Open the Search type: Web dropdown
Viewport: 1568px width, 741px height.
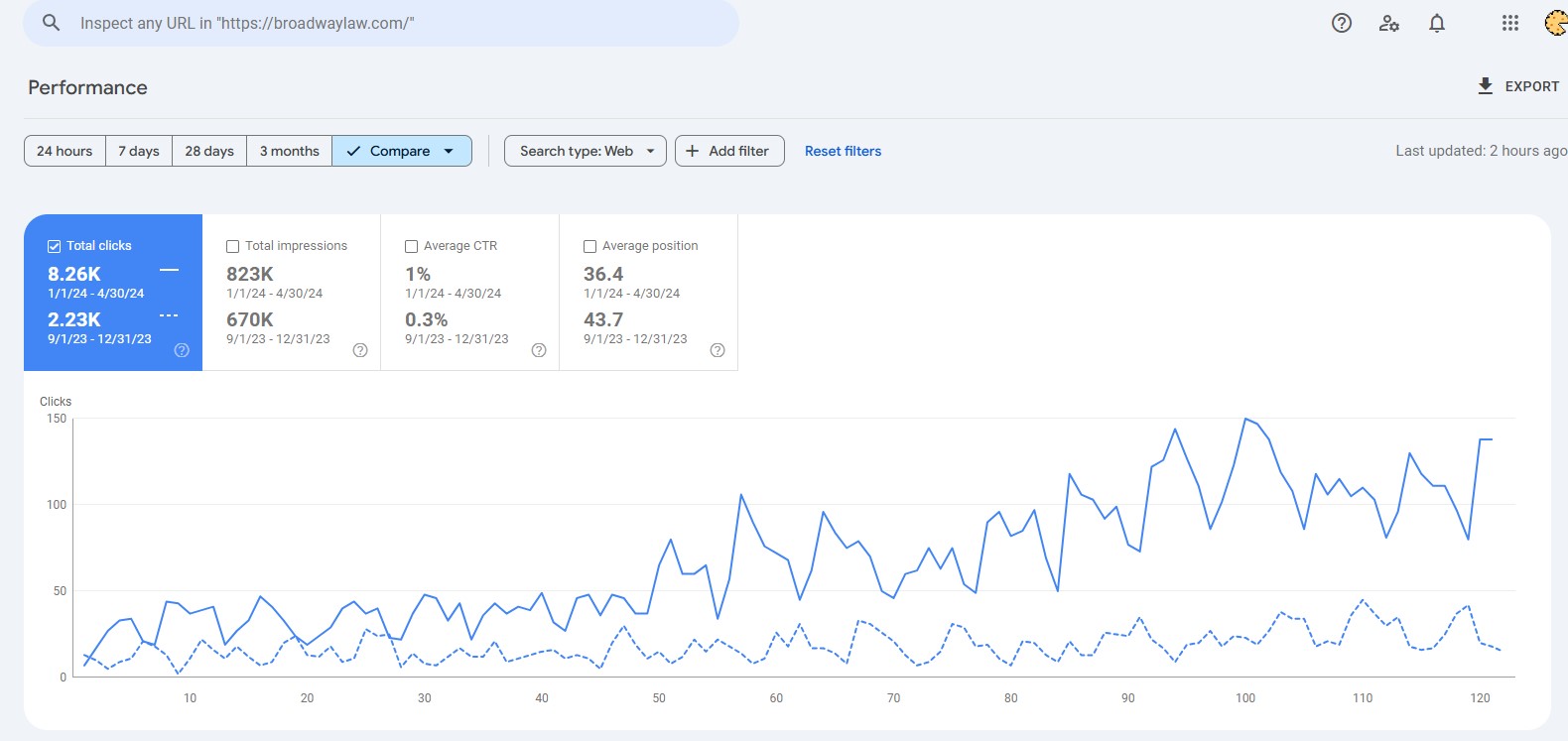585,151
